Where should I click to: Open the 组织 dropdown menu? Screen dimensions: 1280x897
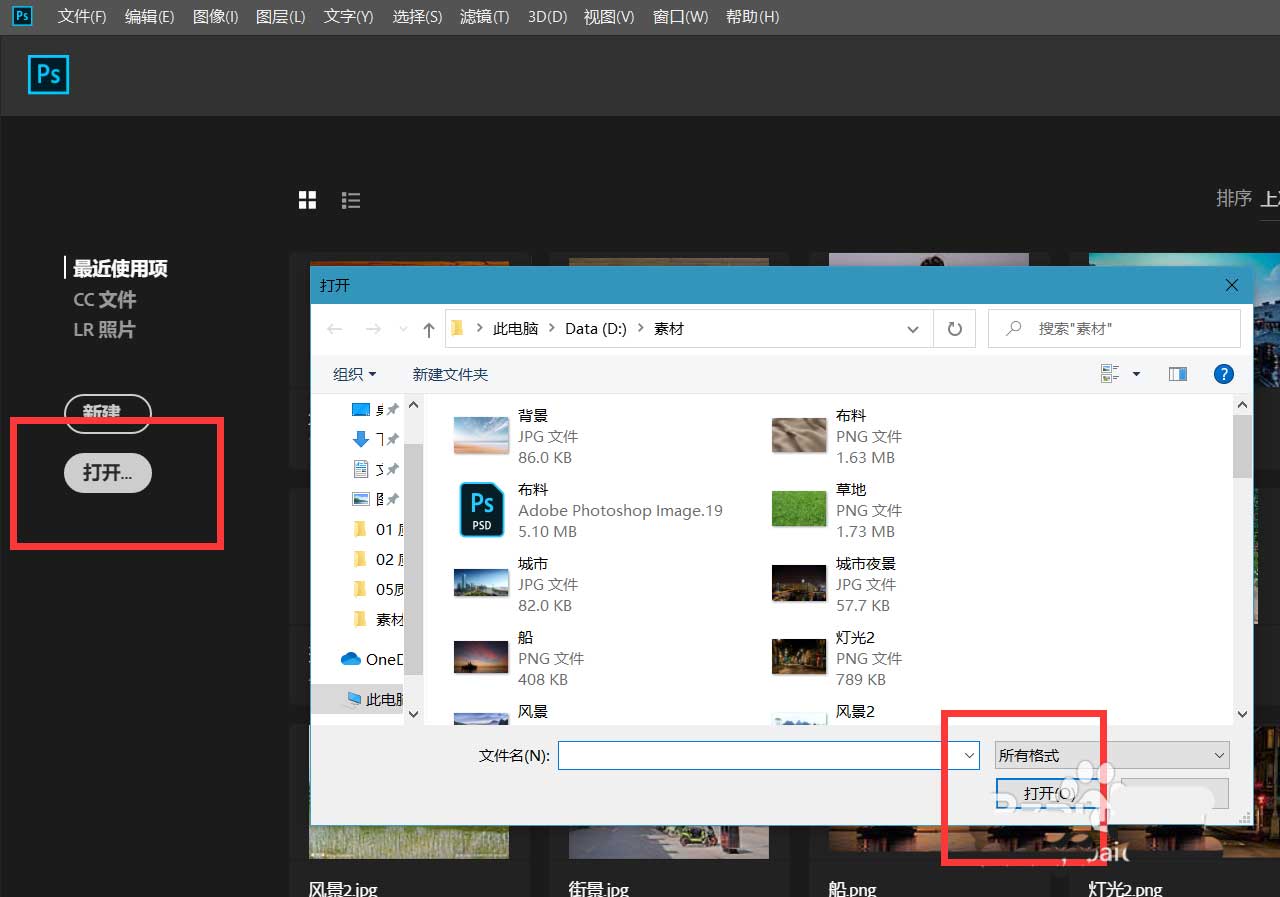pos(355,374)
